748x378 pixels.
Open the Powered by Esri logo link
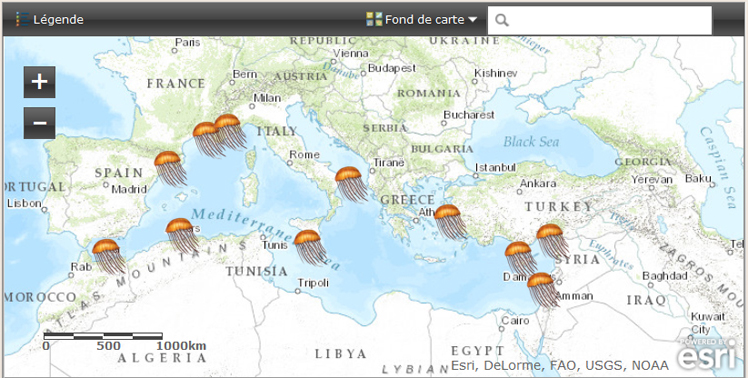[x=707, y=354]
